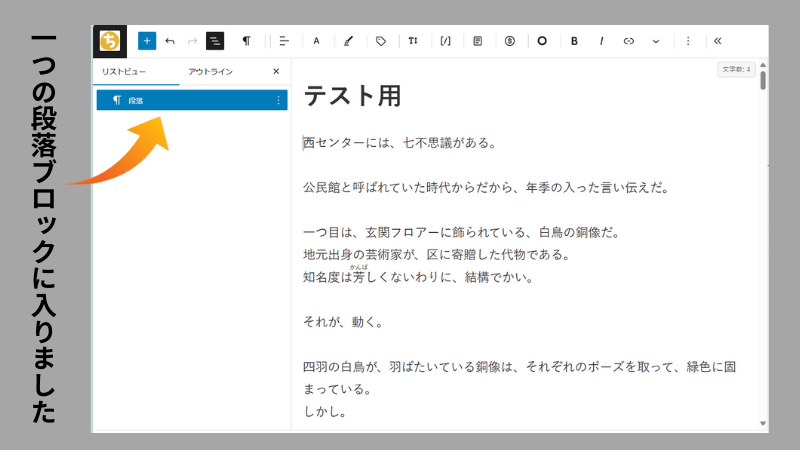
Task: Switch to the アウトライン tab
Action: pyautogui.click(x=210, y=71)
